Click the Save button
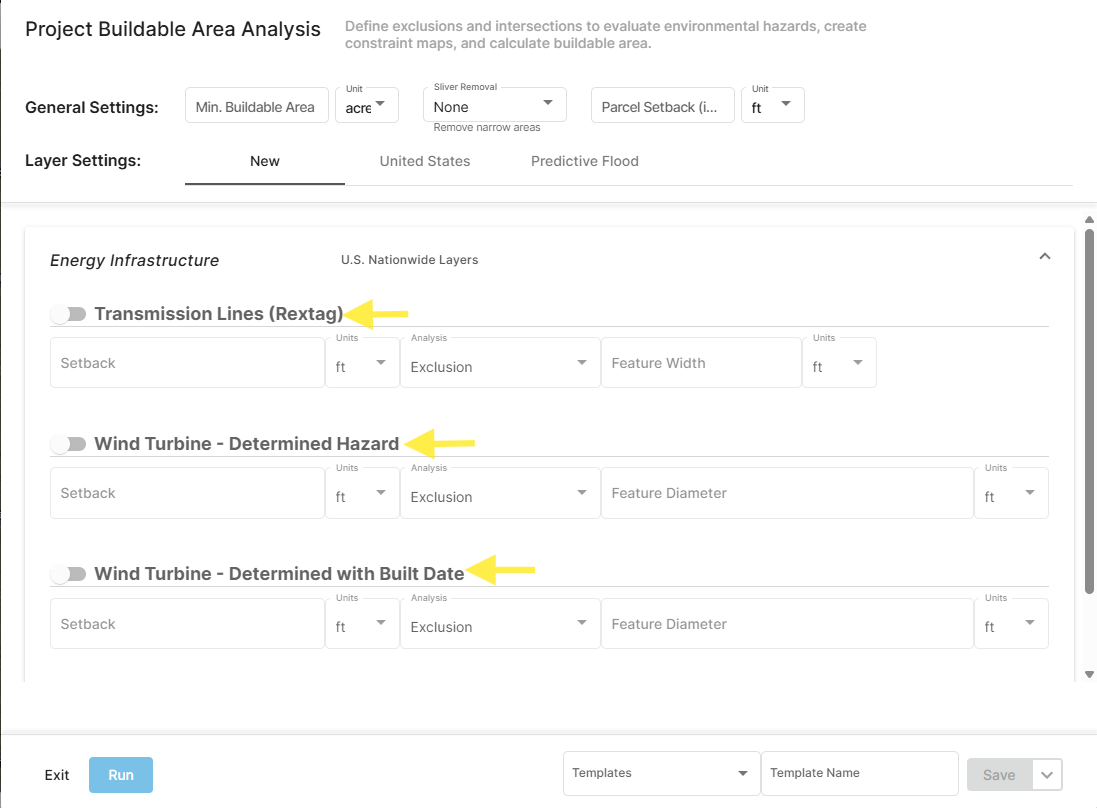 pyautogui.click(x=998, y=774)
